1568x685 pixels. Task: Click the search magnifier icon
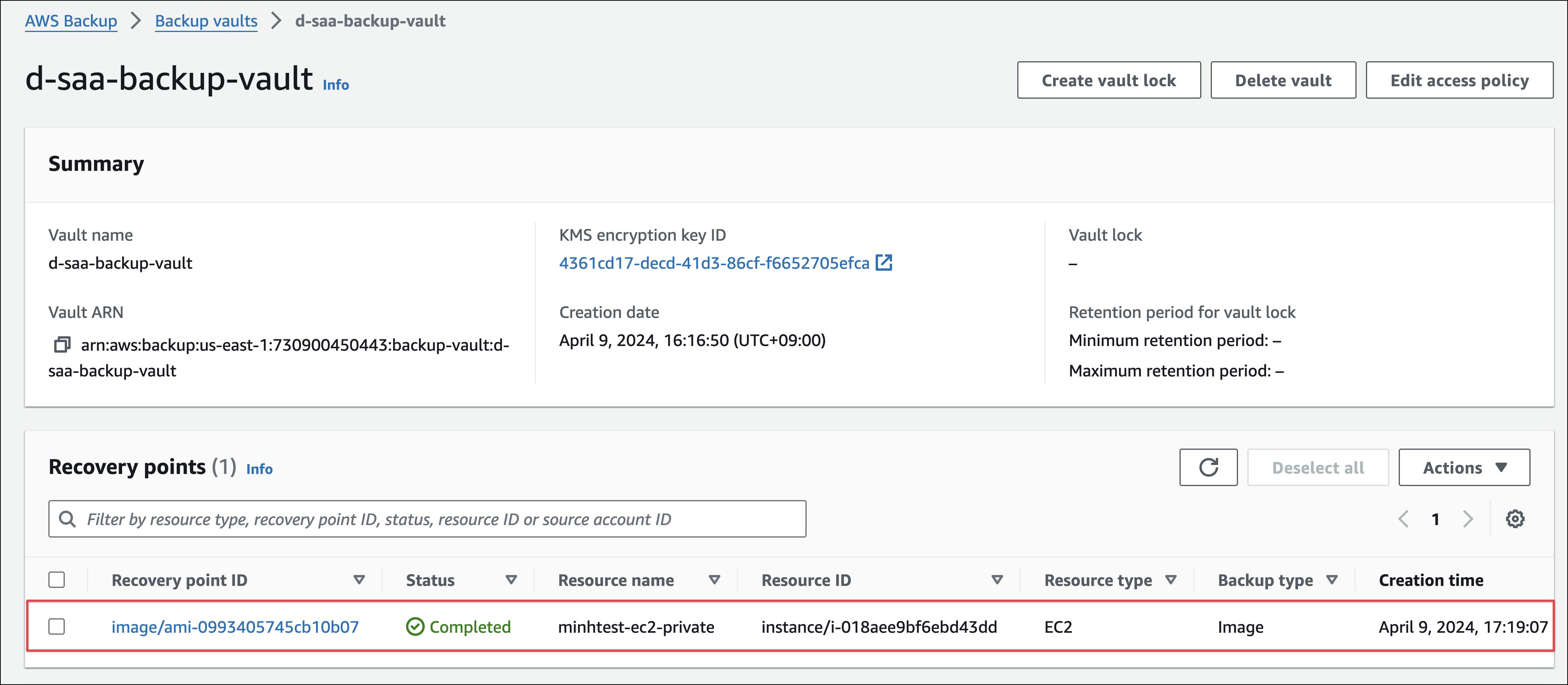(67, 519)
